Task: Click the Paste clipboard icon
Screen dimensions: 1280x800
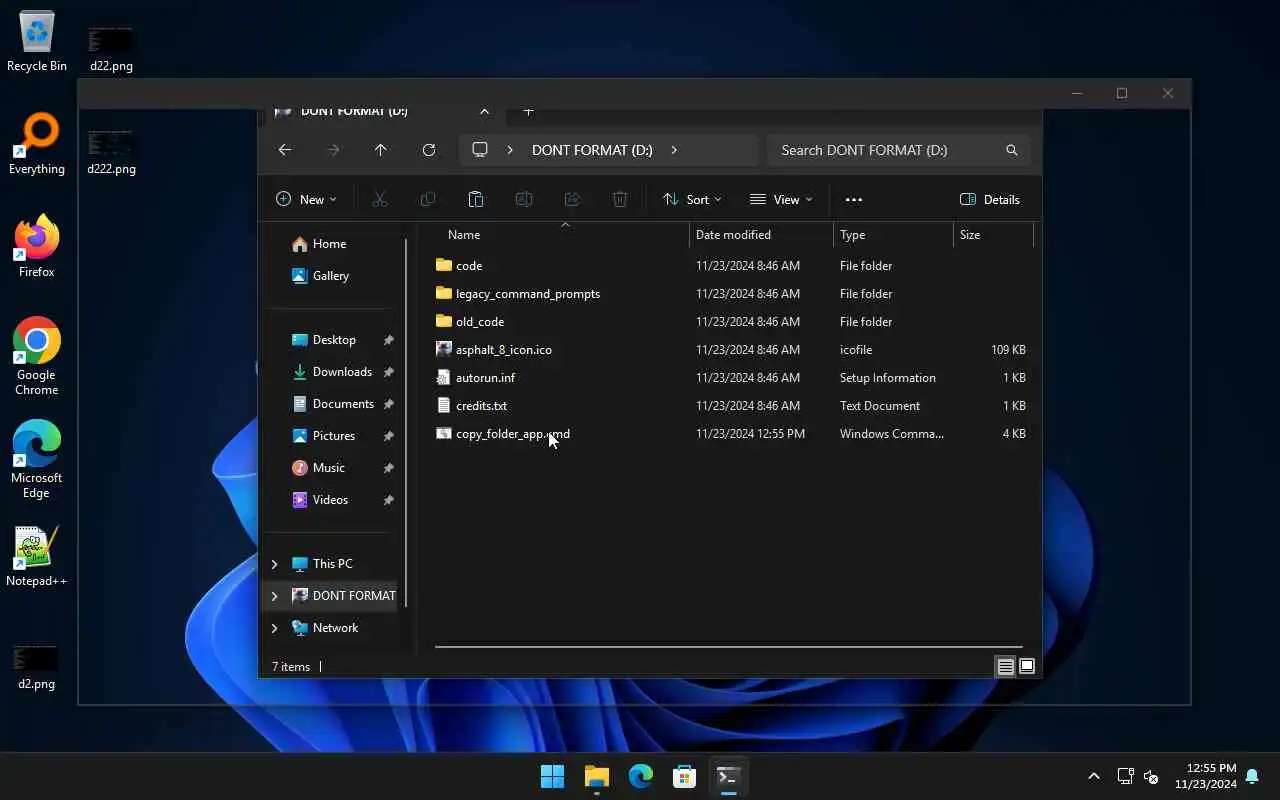Action: pyautogui.click(x=476, y=199)
